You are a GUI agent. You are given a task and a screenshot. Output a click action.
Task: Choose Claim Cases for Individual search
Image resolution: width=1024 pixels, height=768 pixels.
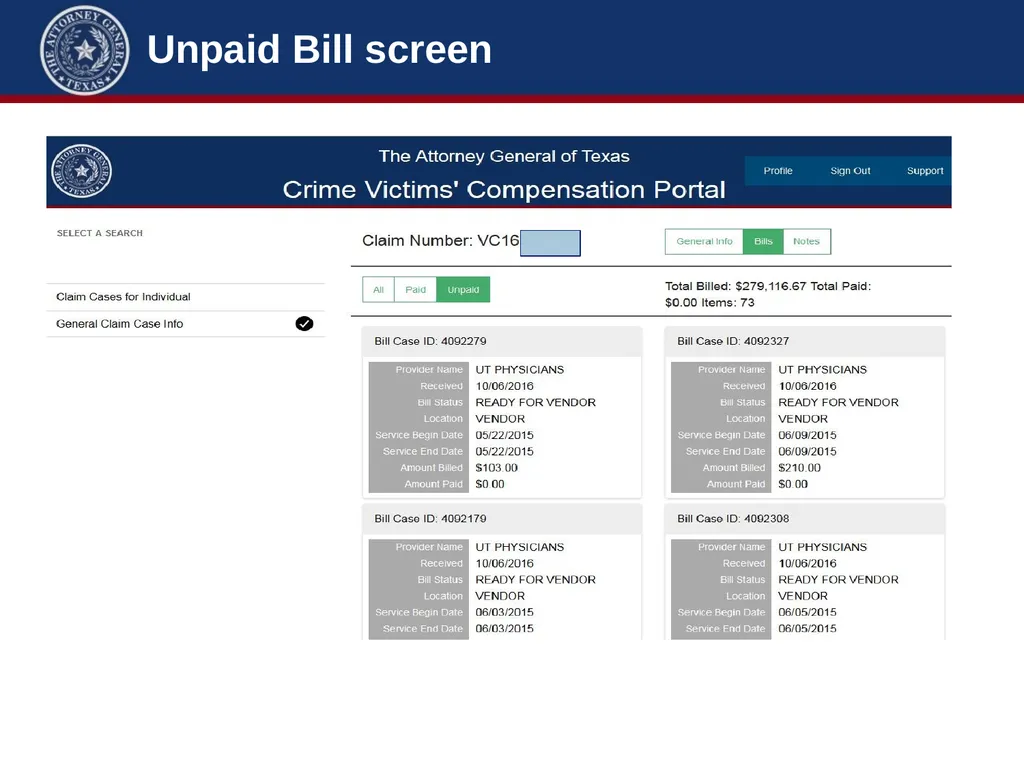pyautogui.click(x=185, y=296)
